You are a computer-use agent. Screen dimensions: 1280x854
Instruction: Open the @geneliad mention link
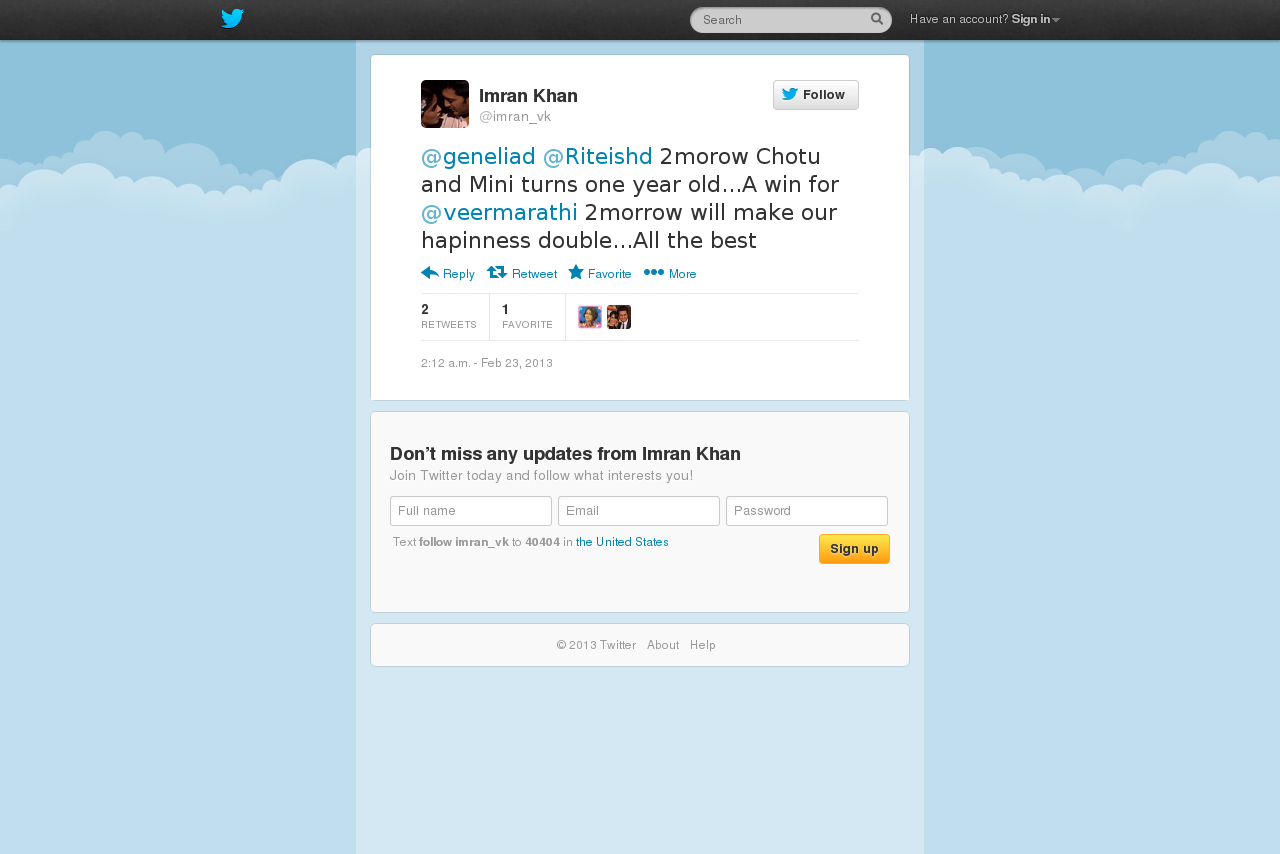point(478,157)
